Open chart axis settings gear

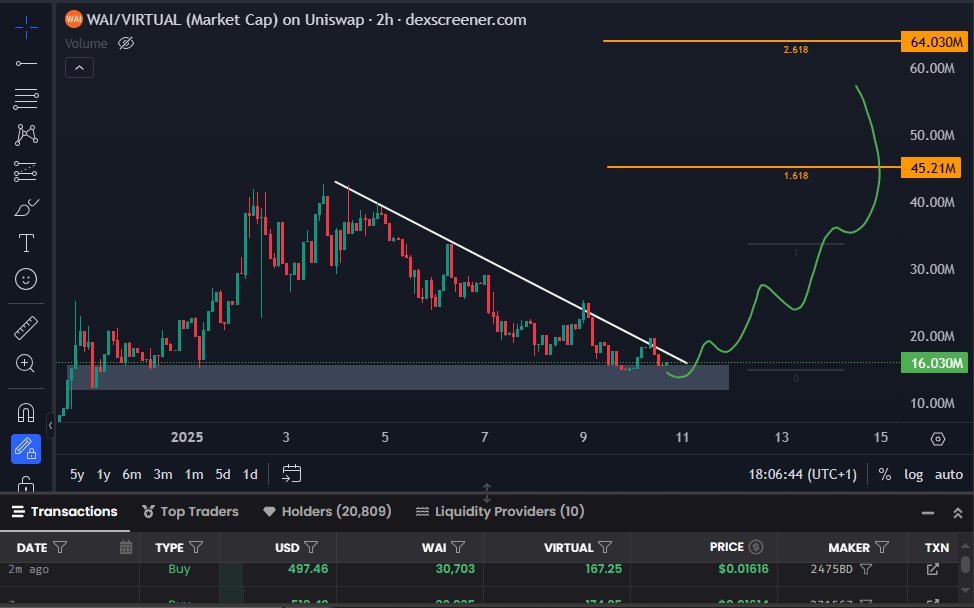[938, 439]
